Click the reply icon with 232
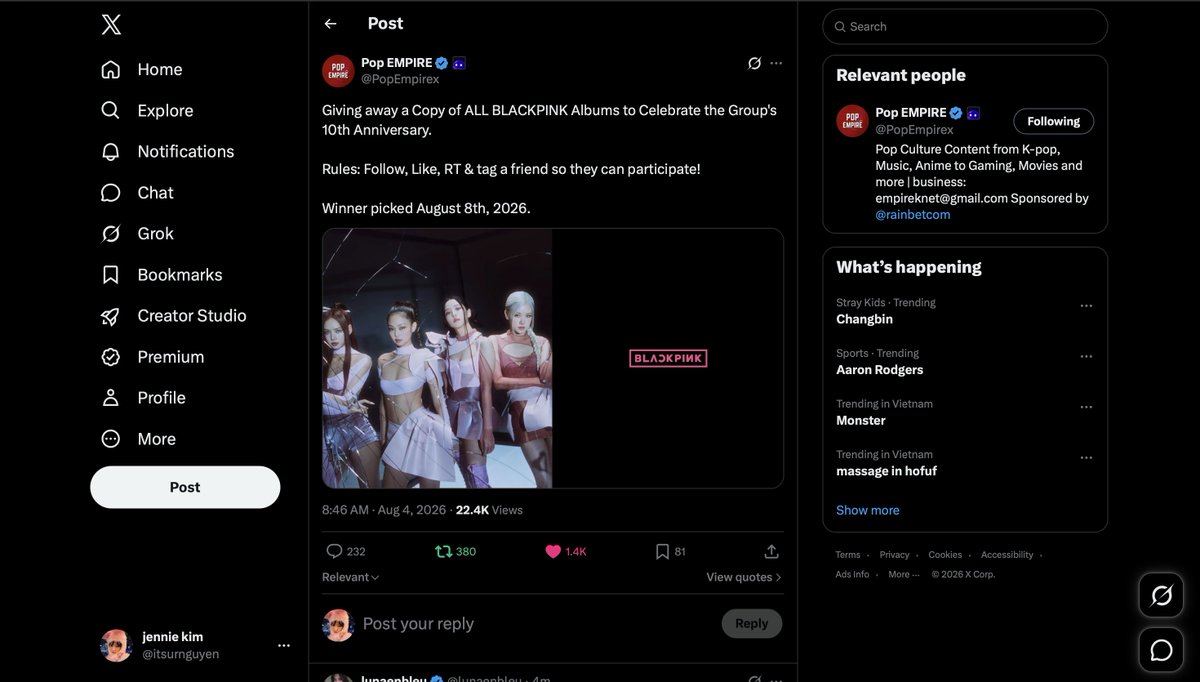Image resolution: width=1200 pixels, height=682 pixels. (346, 551)
